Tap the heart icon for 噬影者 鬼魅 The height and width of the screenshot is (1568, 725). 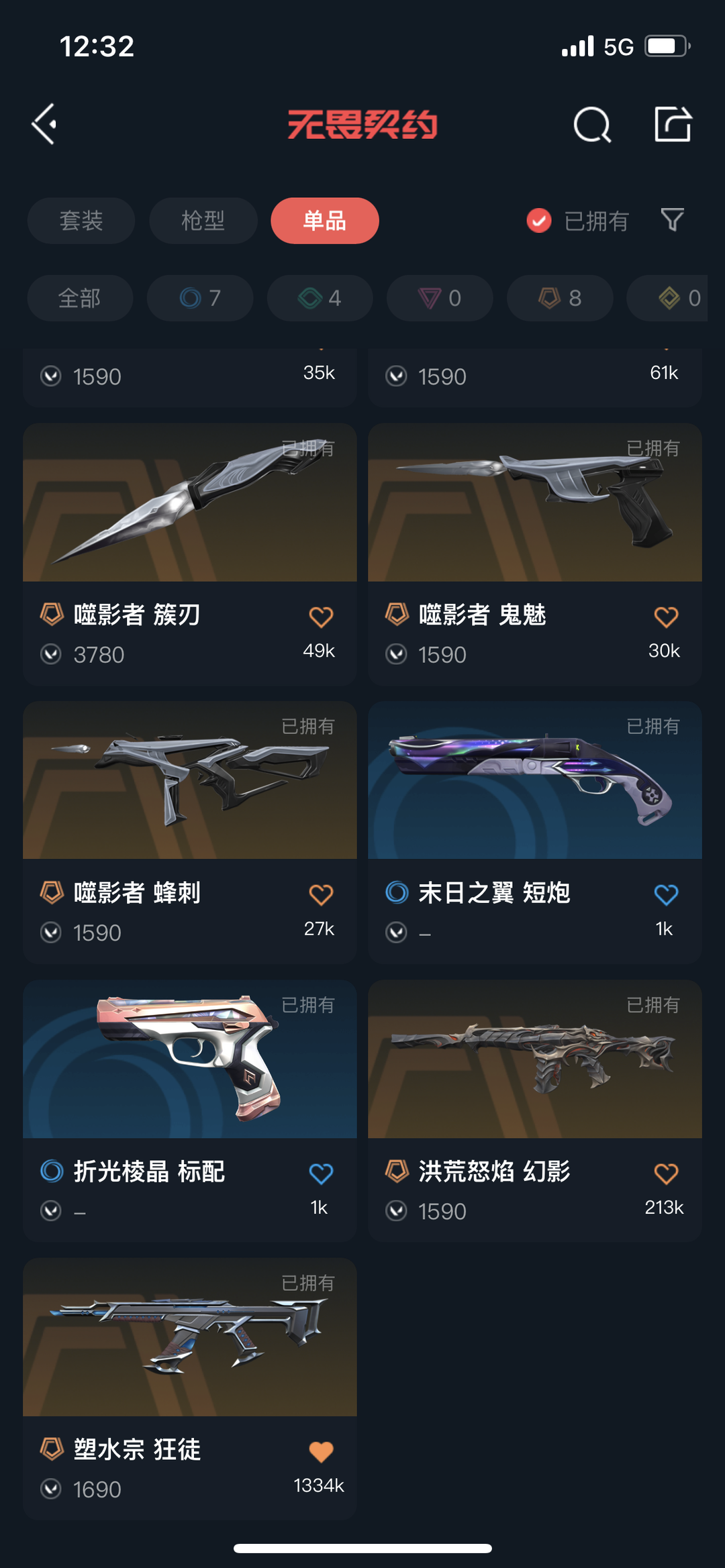666,617
